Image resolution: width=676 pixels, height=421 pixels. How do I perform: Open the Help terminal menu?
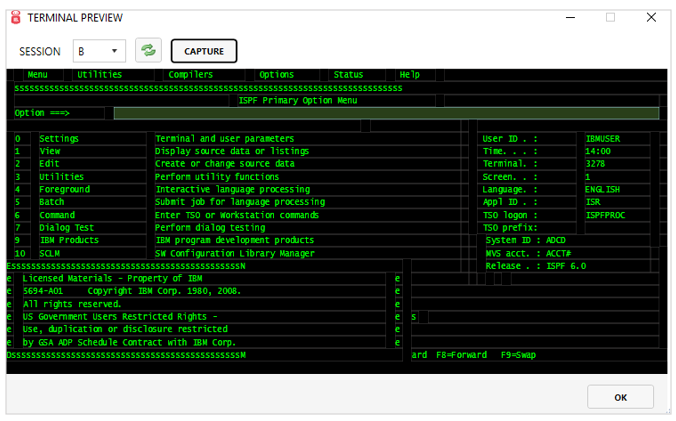tap(410, 75)
